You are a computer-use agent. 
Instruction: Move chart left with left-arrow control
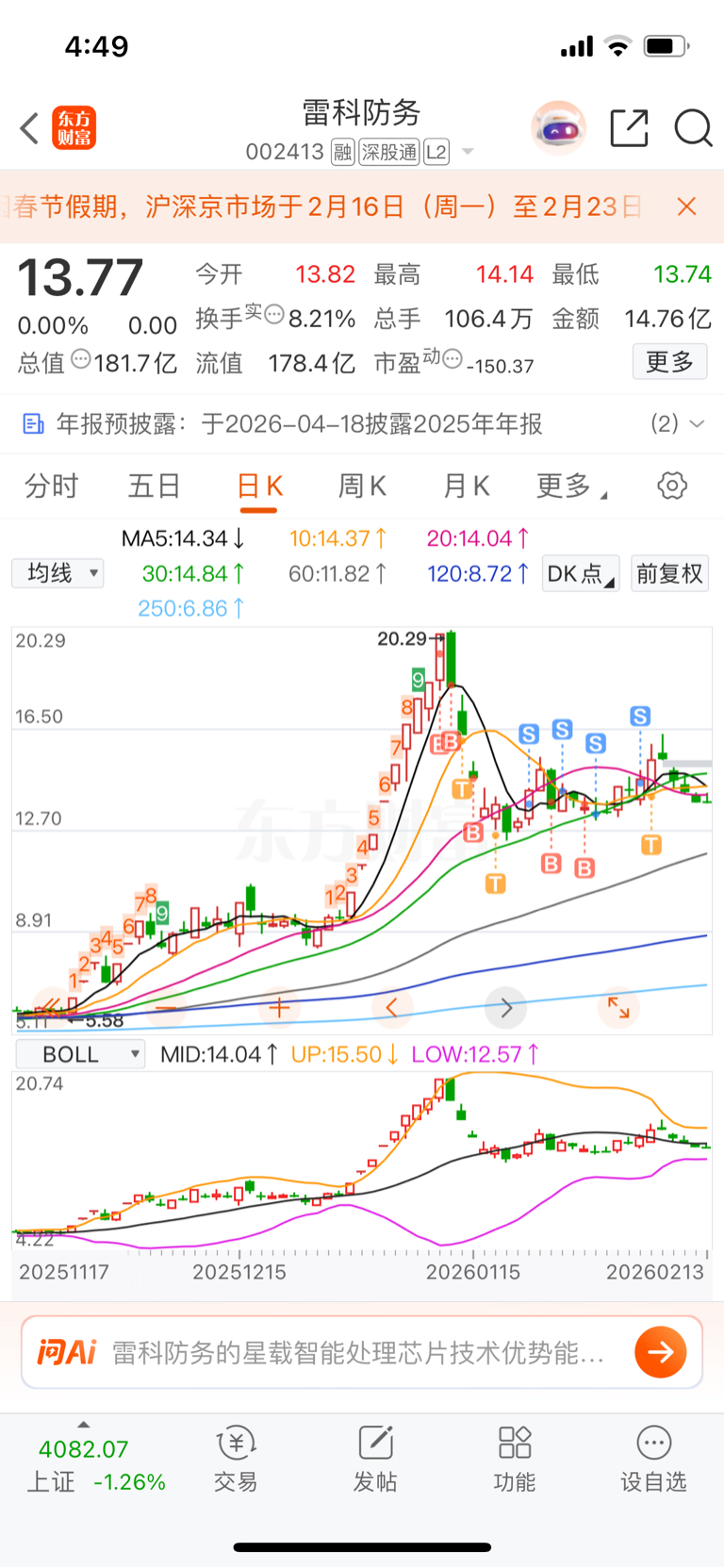pos(392,1008)
